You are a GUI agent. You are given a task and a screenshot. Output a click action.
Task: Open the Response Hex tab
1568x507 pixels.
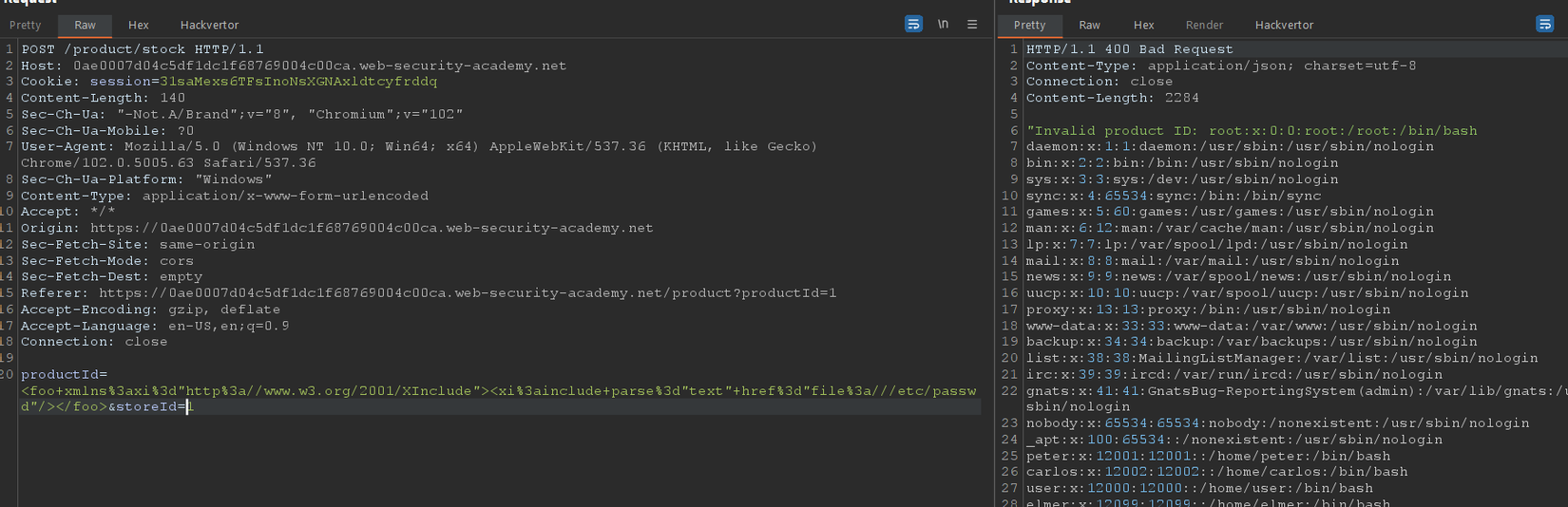click(x=1144, y=26)
